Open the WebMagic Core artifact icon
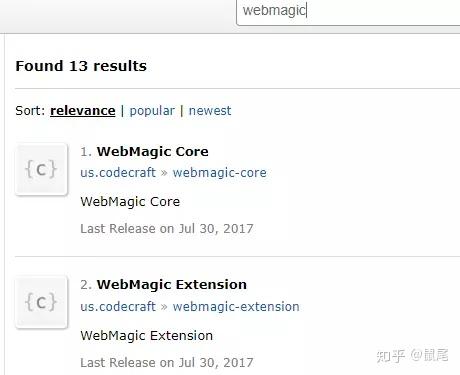 click(41, 169)
